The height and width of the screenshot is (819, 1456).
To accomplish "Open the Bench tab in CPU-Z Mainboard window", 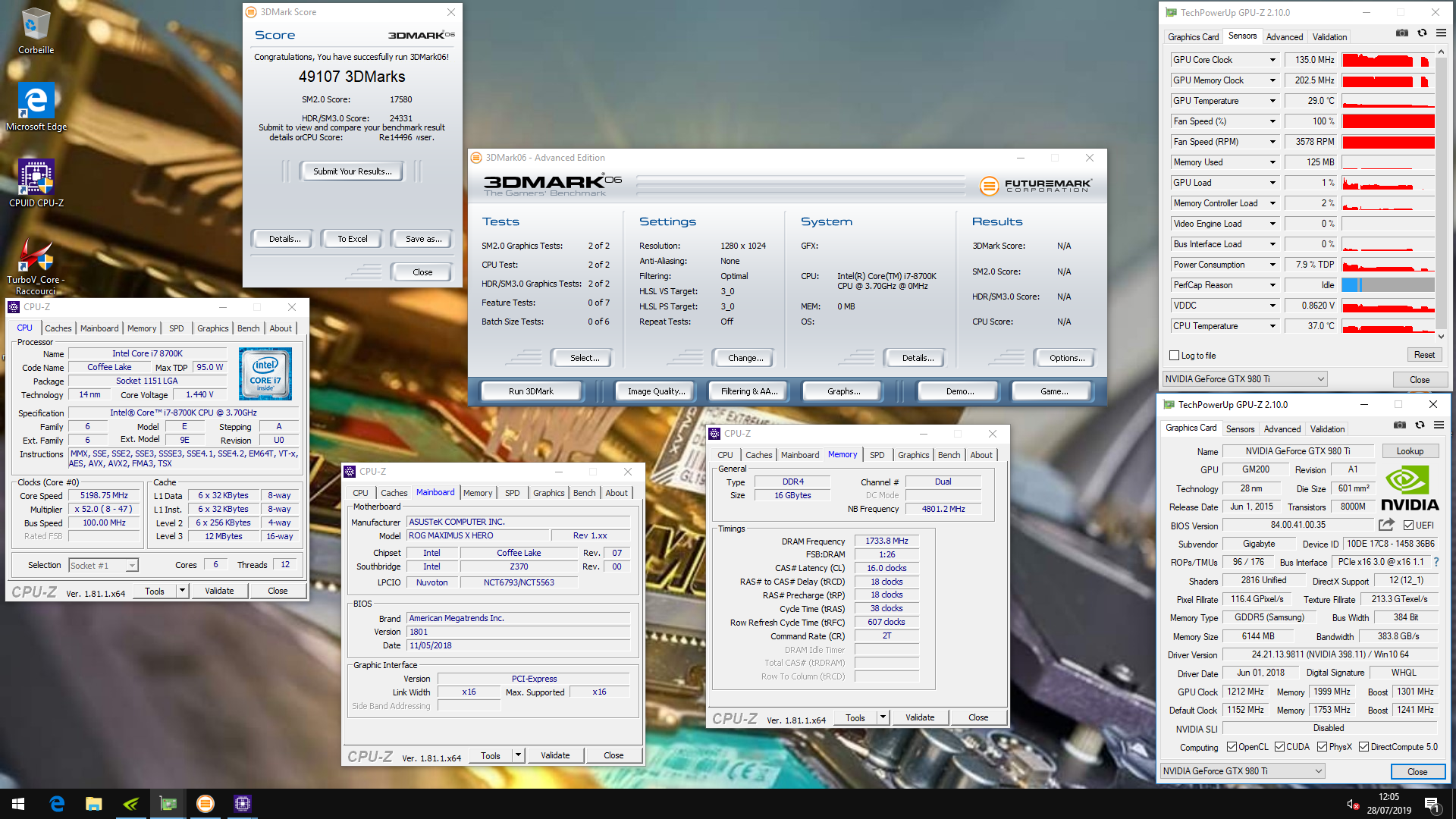I will tap(584, 493).
